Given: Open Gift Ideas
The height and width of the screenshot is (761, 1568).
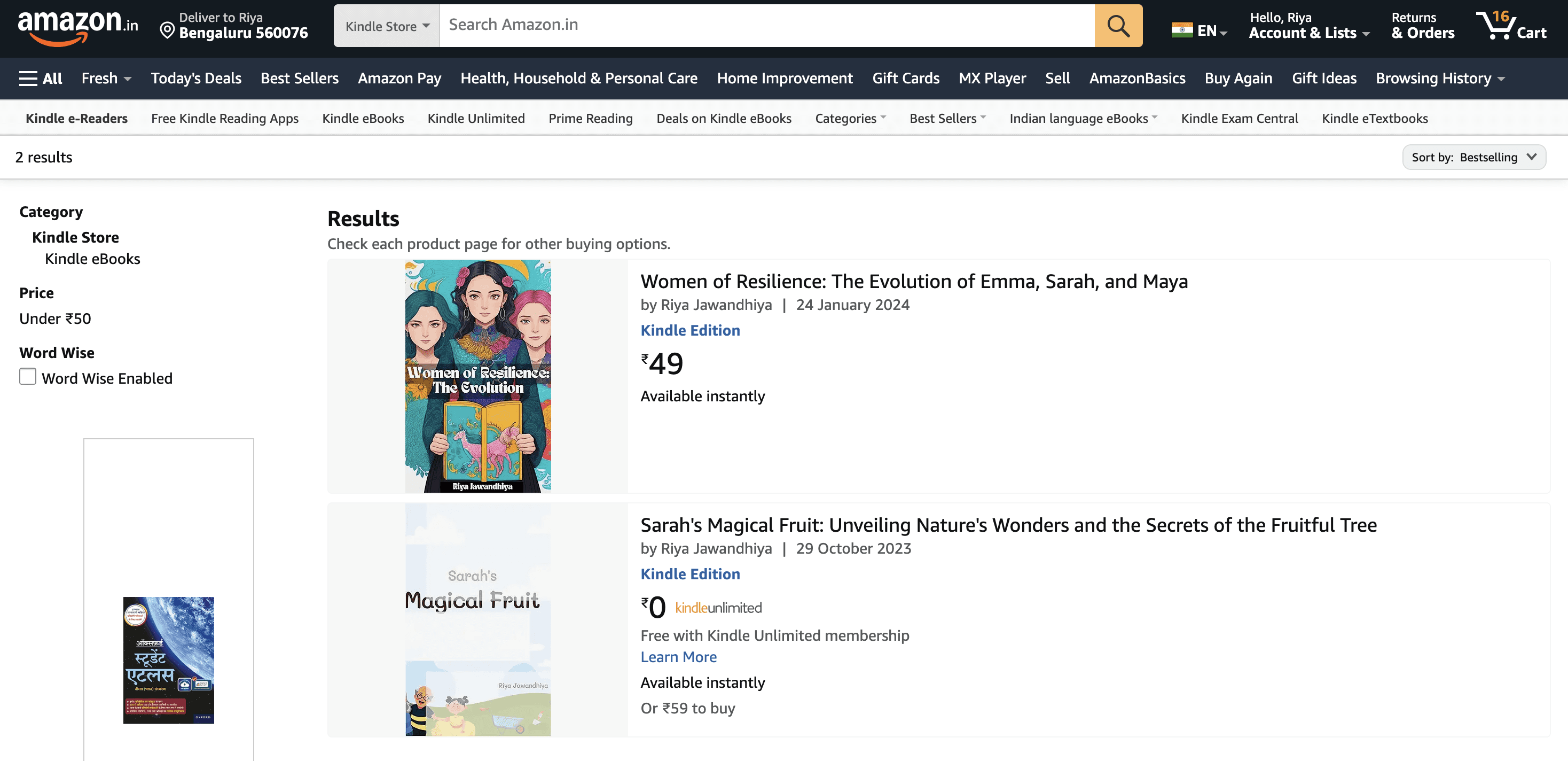Looking at the screenshot, I should point(1324,79).
